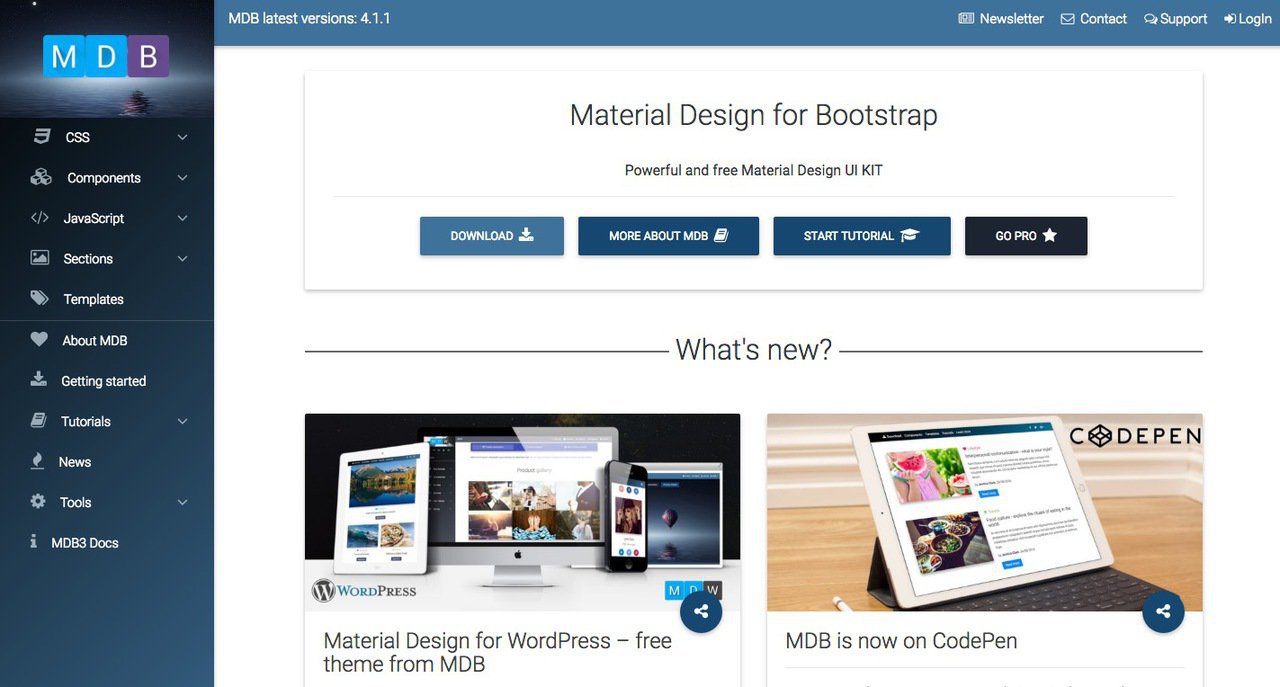Viewport: 1280px width, 687px height.
Task: Expand the Tools menu chevron
Action: (182, 502)
